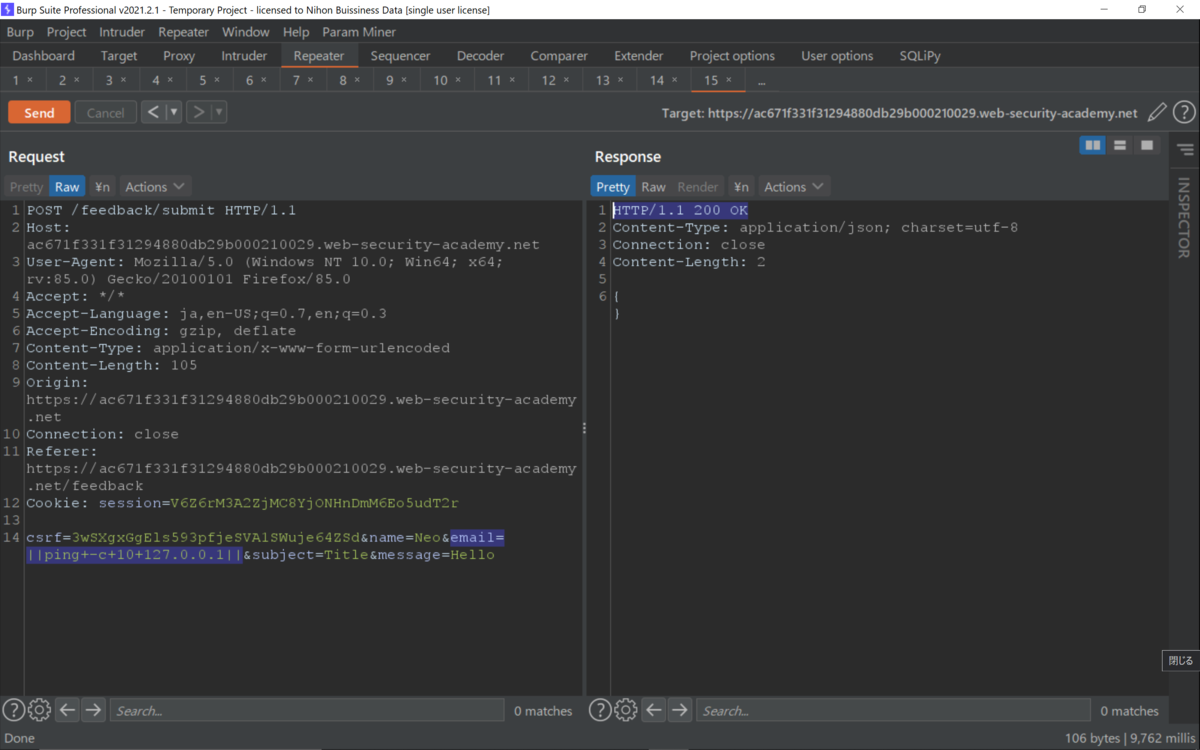Image resolution: width=1200 pixels, height=750 pixels.
Task: Open the Burp menu
Action: pos(20,32)
